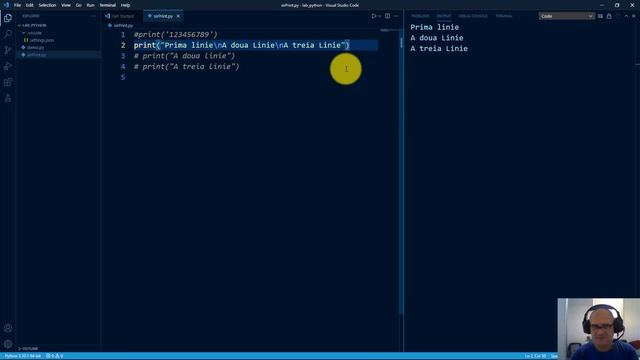Click empty code line 5

tap(256, 77)
